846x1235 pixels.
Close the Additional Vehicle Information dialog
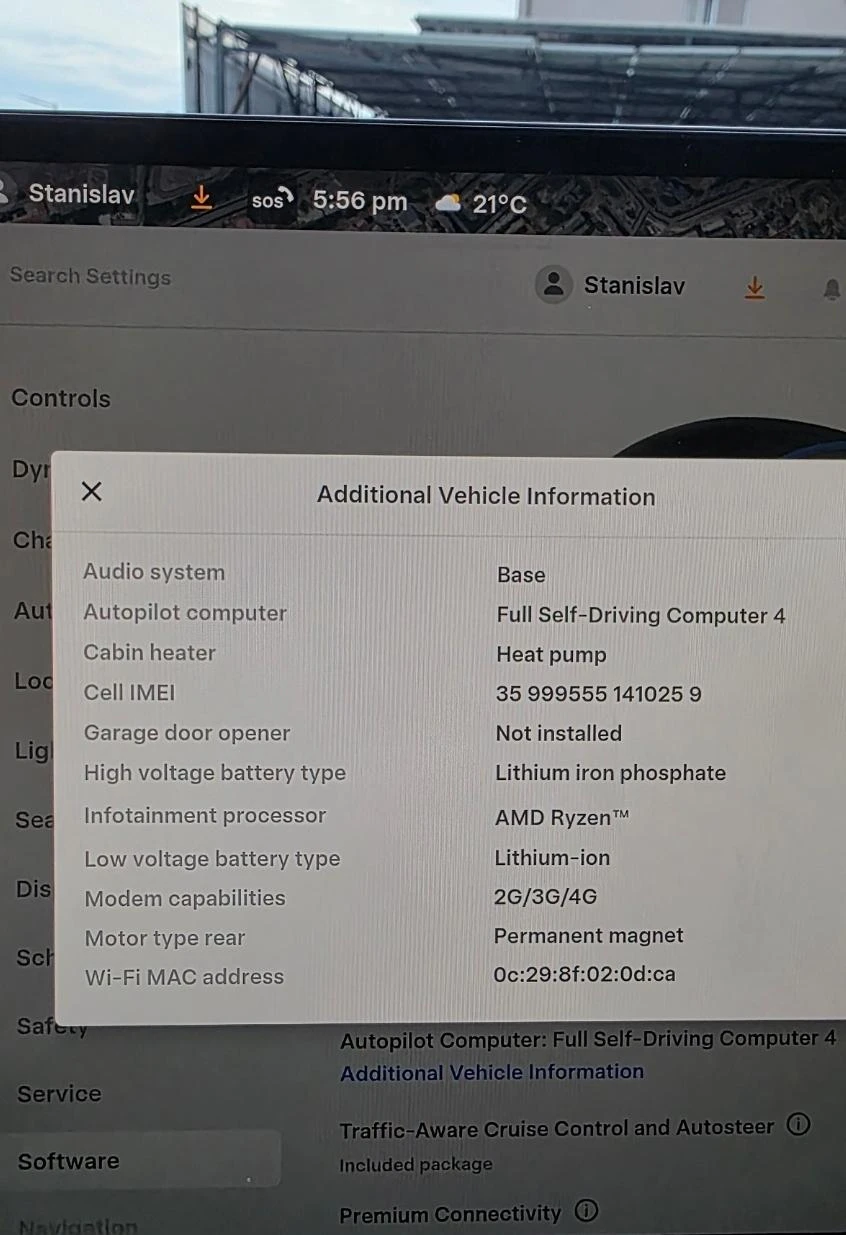91,491
